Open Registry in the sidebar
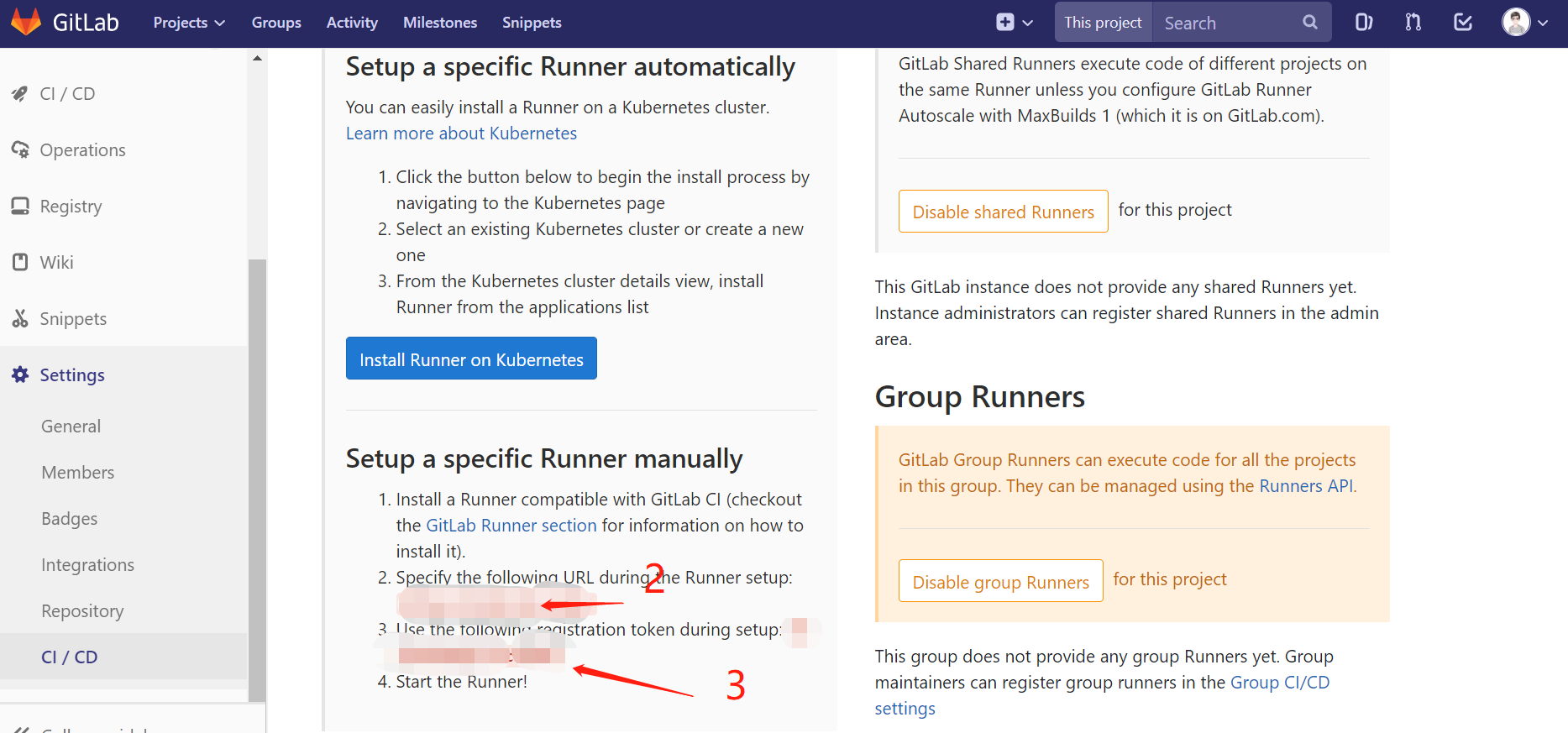Image resolution: width=1568 pixels, height=733 pixels. 71,207
